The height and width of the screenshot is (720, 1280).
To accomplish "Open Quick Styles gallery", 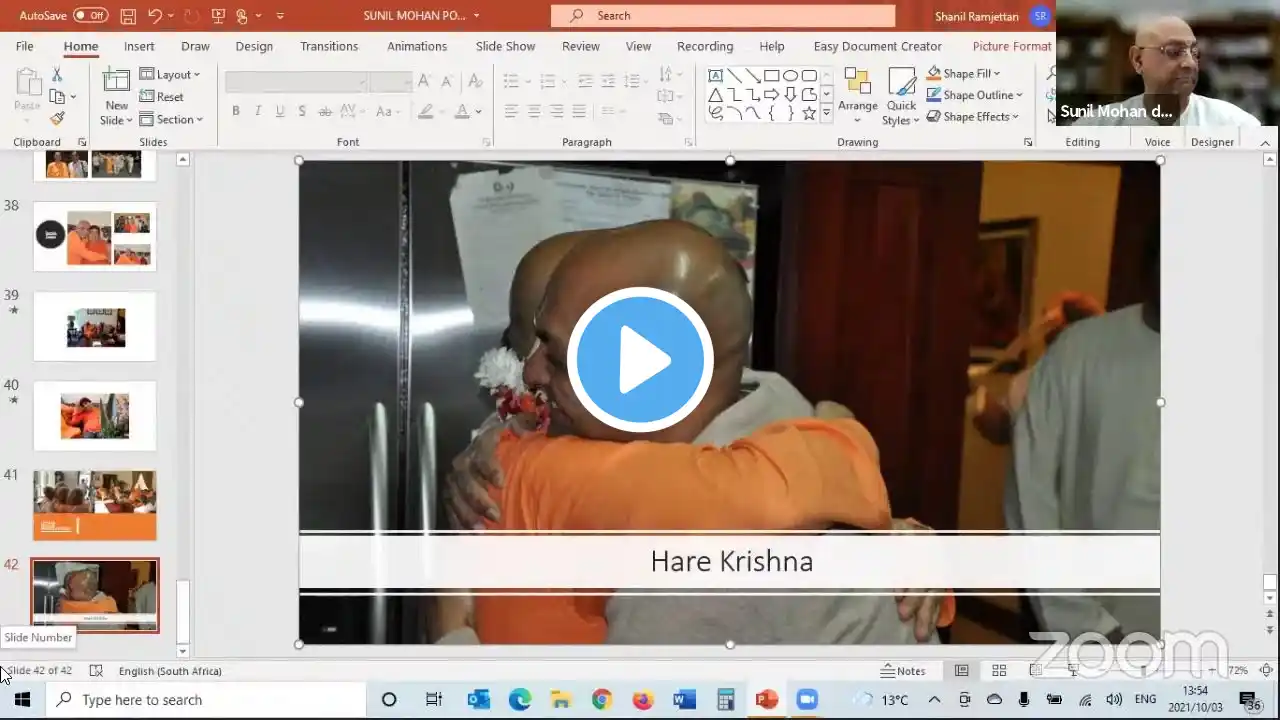I will click(x=901, y=96).
